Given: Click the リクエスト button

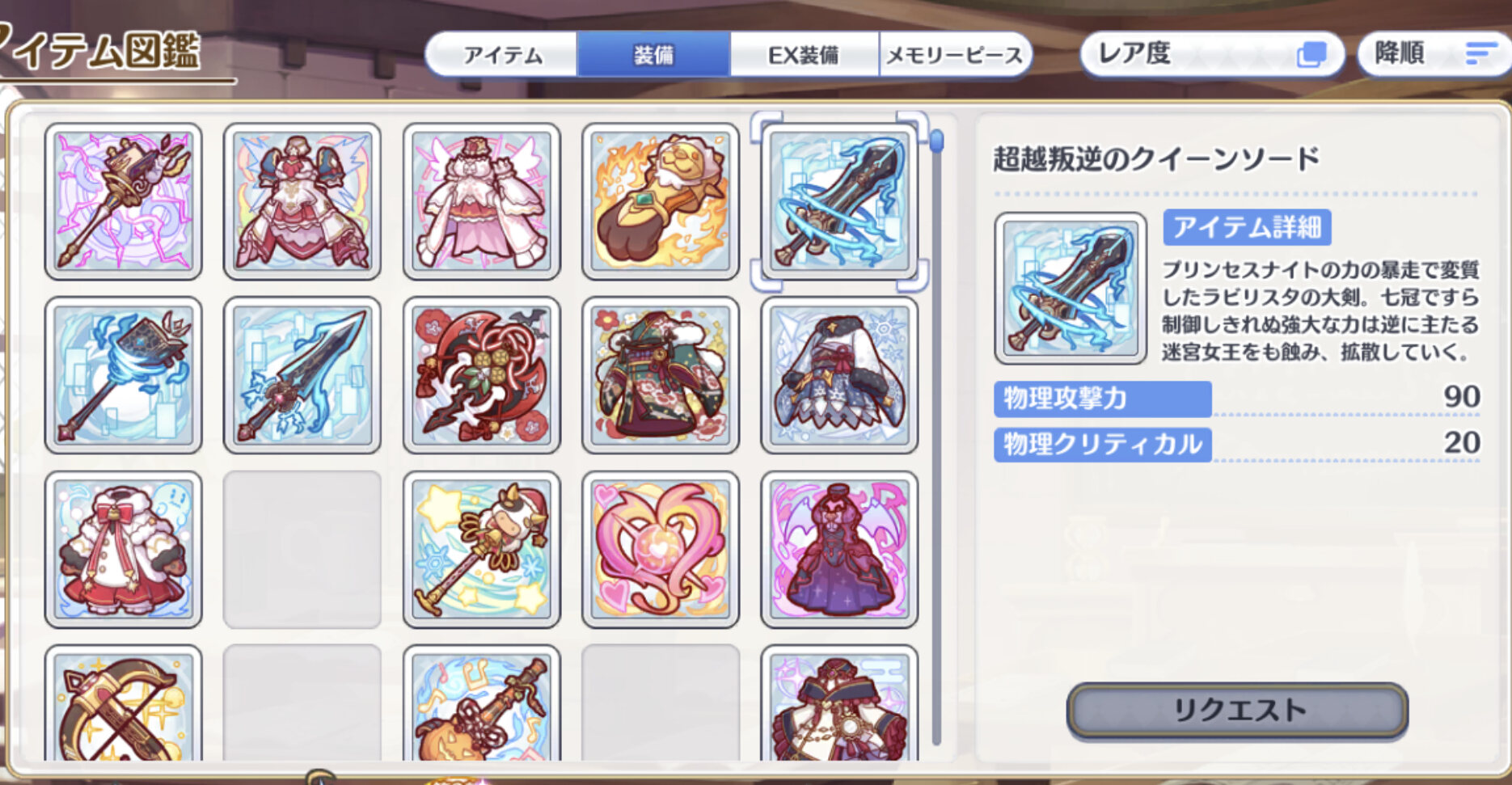Looking at the screenshot, I should 1237,711.
